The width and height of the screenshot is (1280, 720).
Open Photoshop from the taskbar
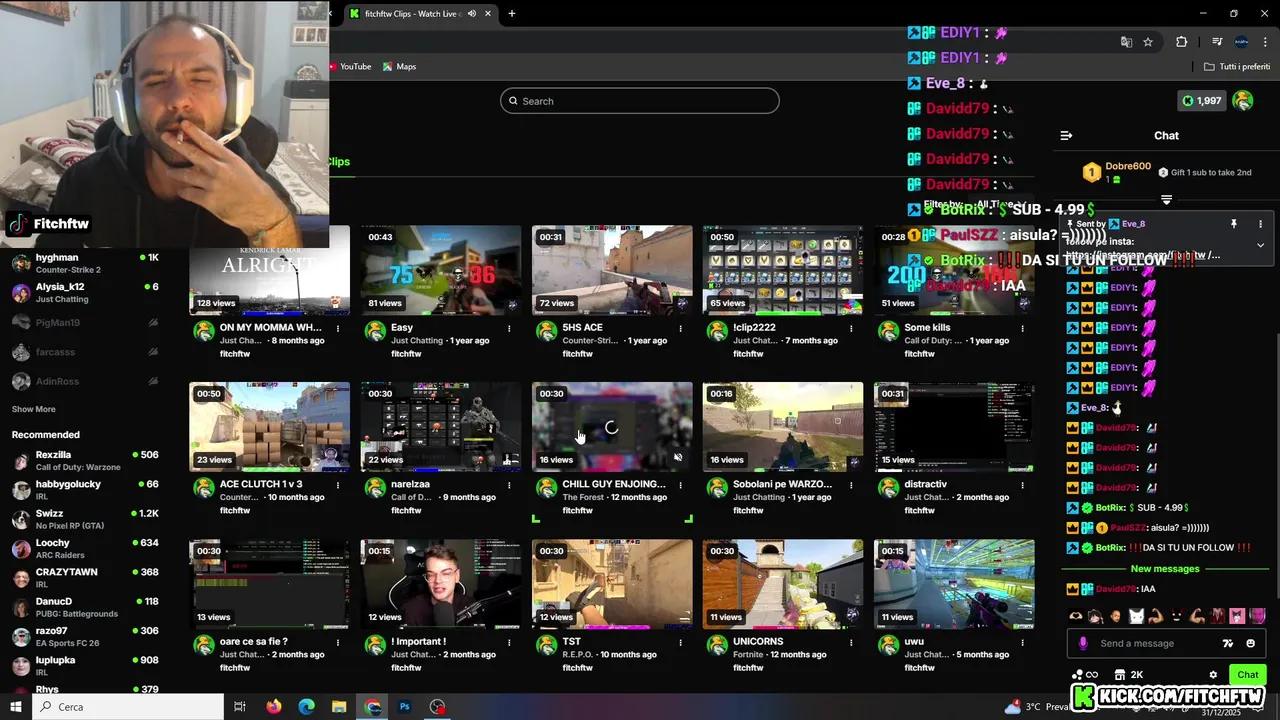tap(405, 707)
